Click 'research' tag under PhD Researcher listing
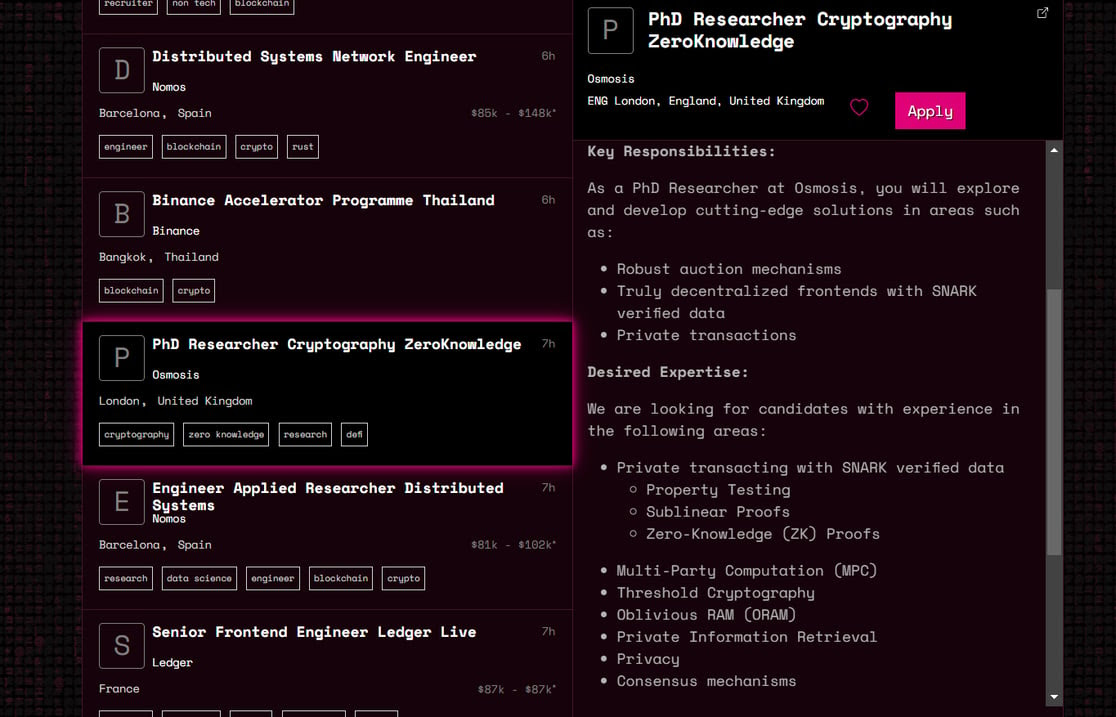 [x=305, y=434]
